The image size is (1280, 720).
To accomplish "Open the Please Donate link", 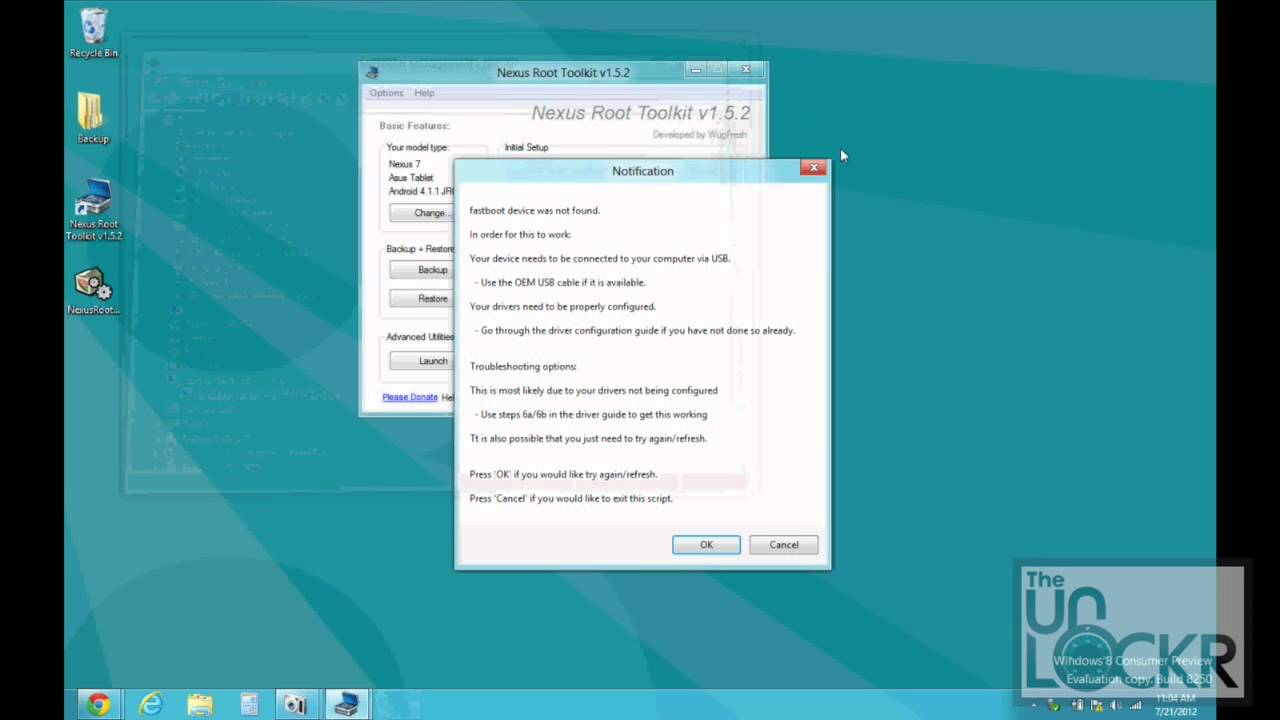I will (x=410, y=397).
